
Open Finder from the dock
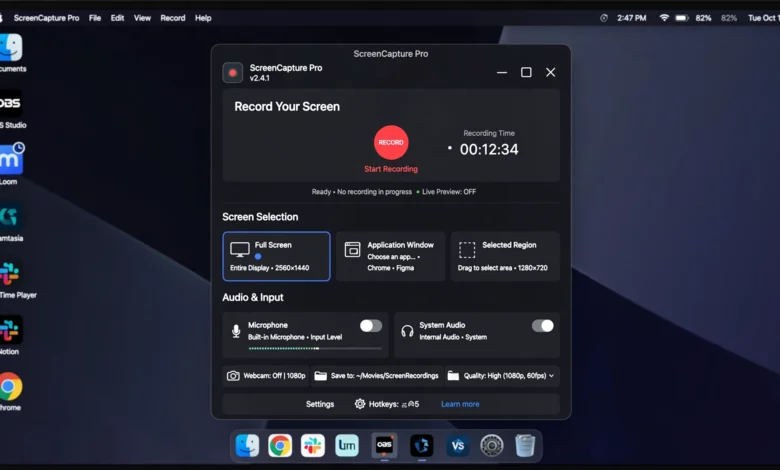[x=247, y=445]
